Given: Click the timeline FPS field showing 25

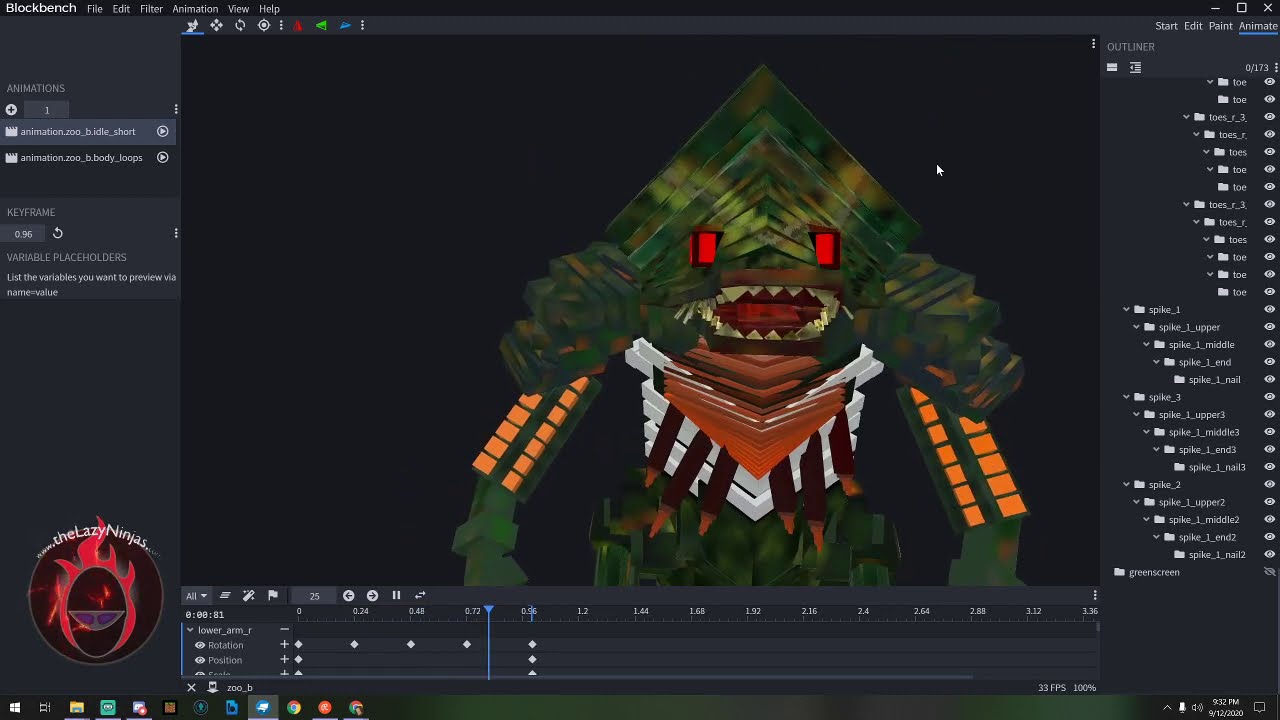Looking at the screenshot, I should (x=314, y=596).
